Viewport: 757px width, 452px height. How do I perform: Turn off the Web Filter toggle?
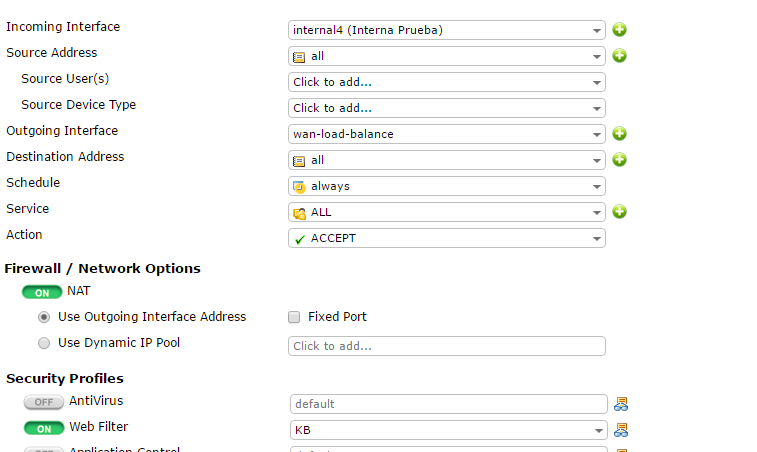(x=43, y=428)
